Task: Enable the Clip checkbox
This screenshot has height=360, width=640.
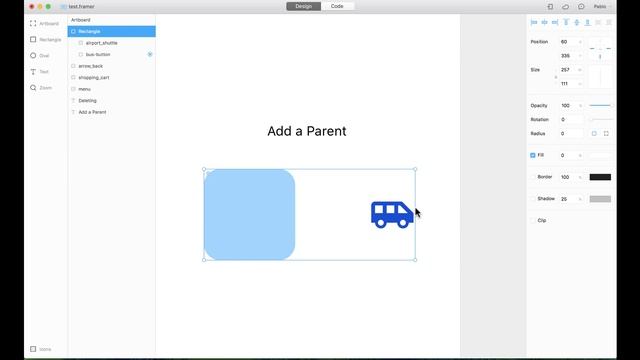Action: 533,220
